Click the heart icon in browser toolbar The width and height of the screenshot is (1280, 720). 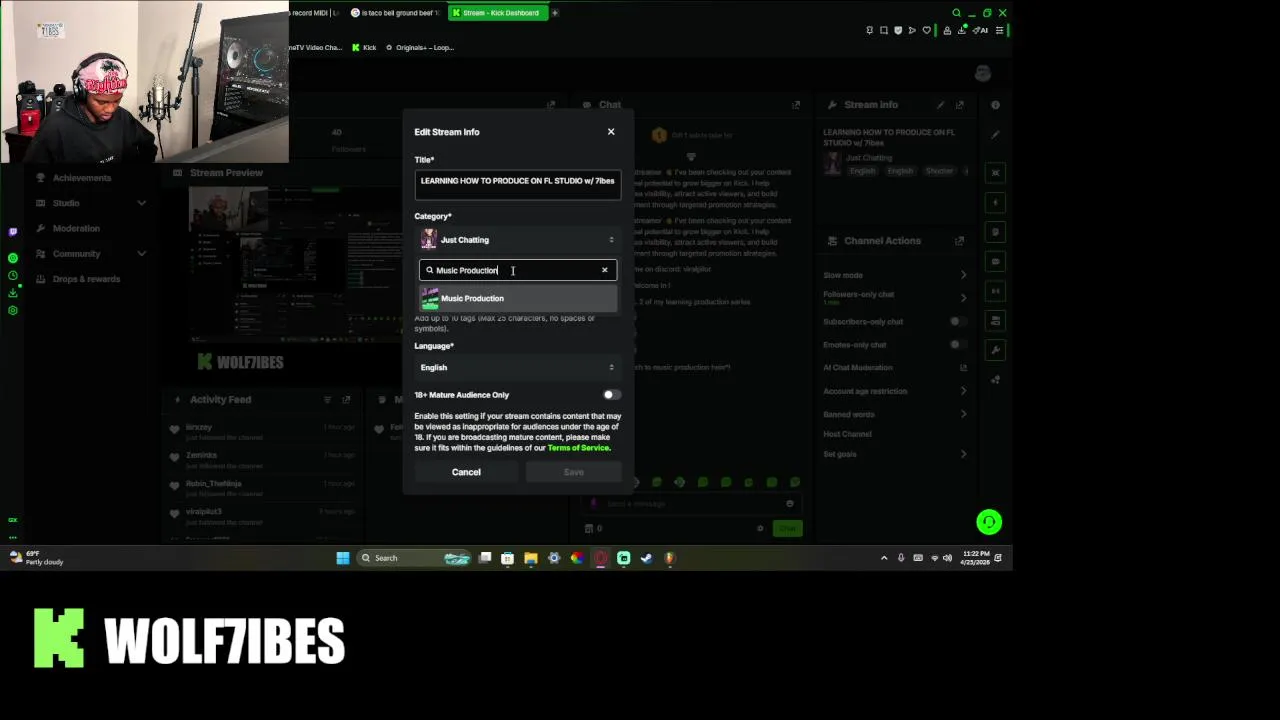click(926, 30)
